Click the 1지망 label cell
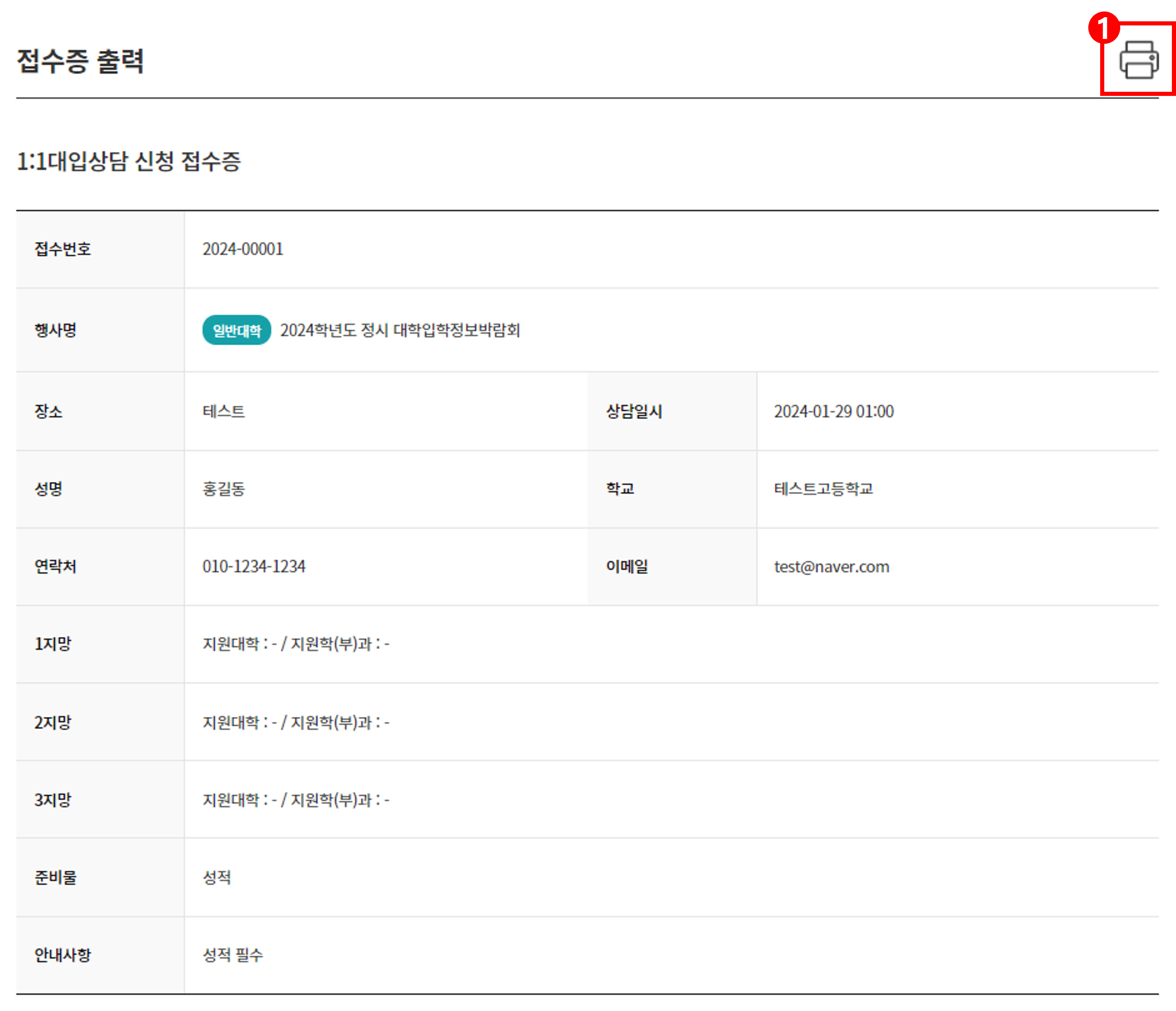 [100, 644]
